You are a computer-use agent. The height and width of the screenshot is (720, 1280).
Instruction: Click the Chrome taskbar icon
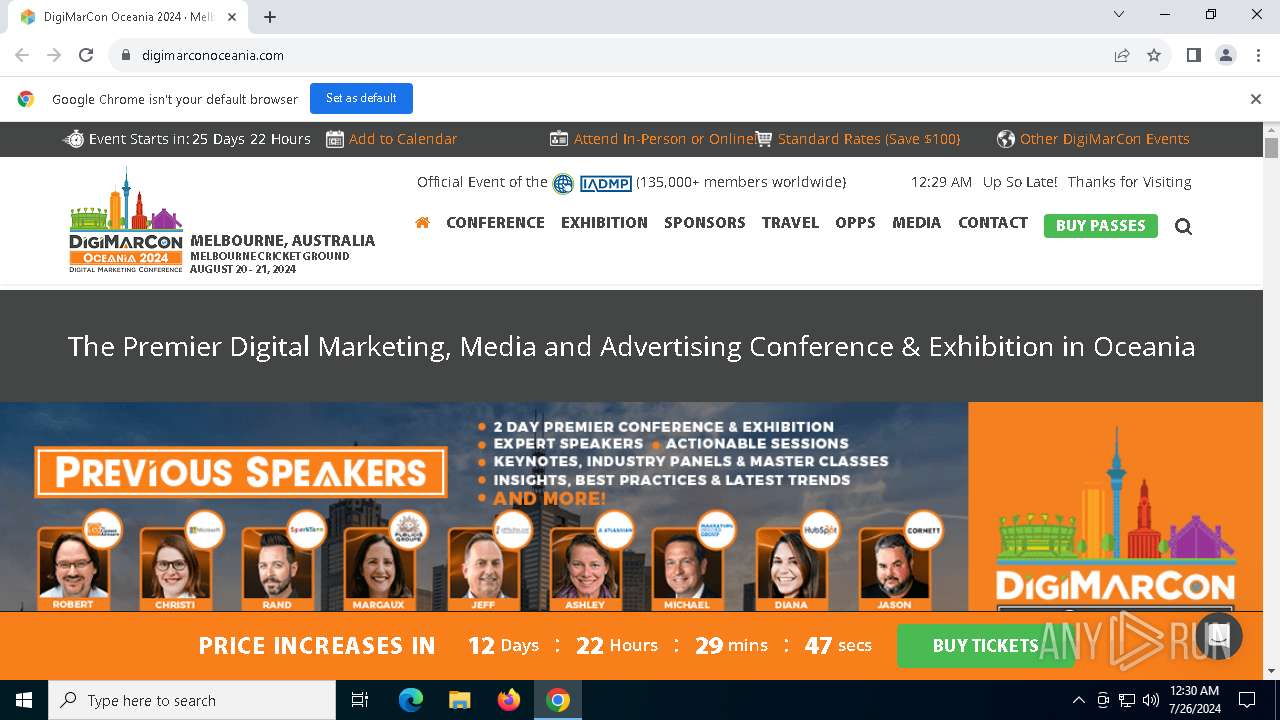click(x=558, y=700)
